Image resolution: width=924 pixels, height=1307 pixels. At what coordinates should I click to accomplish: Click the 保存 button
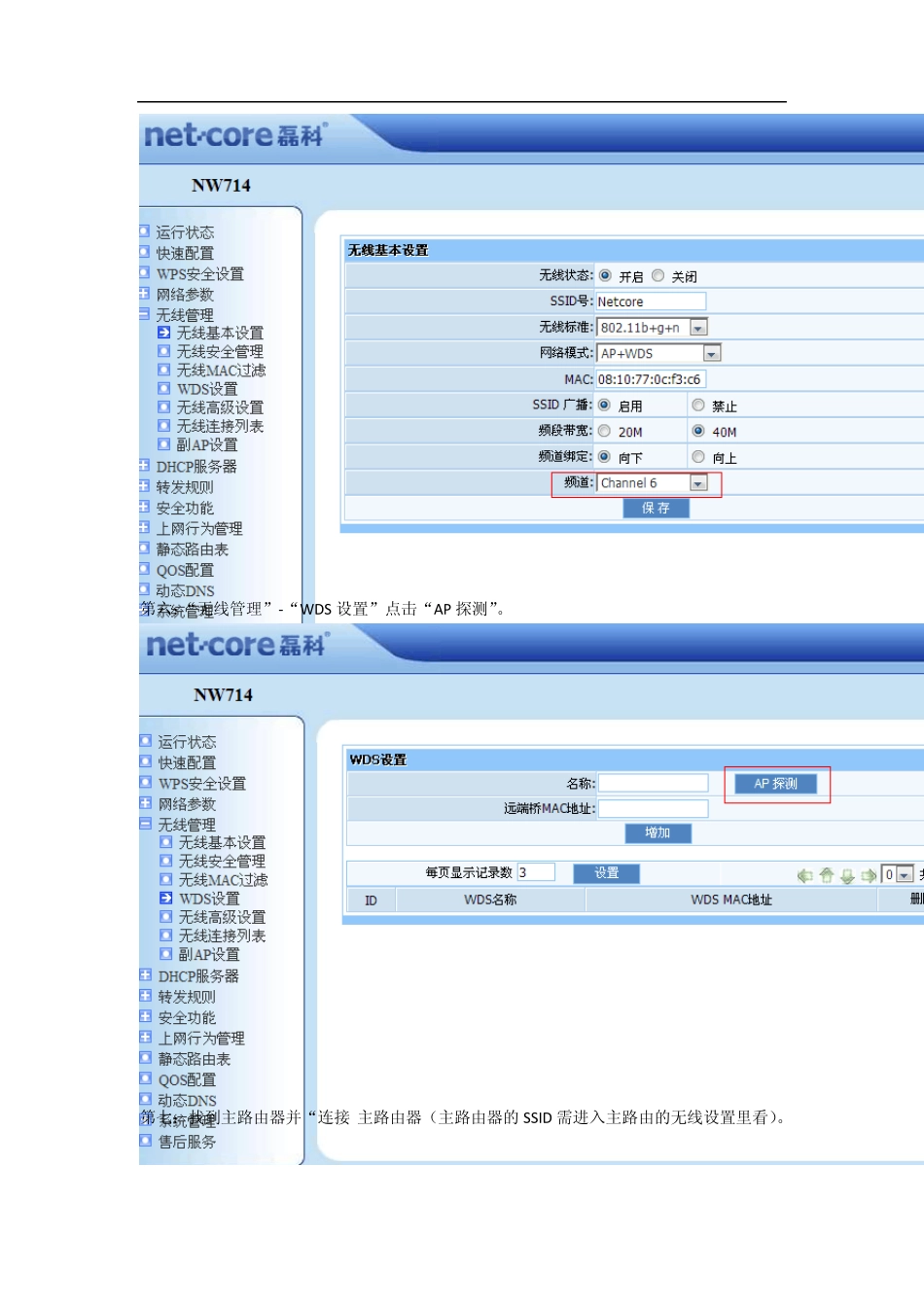(657, 508)
